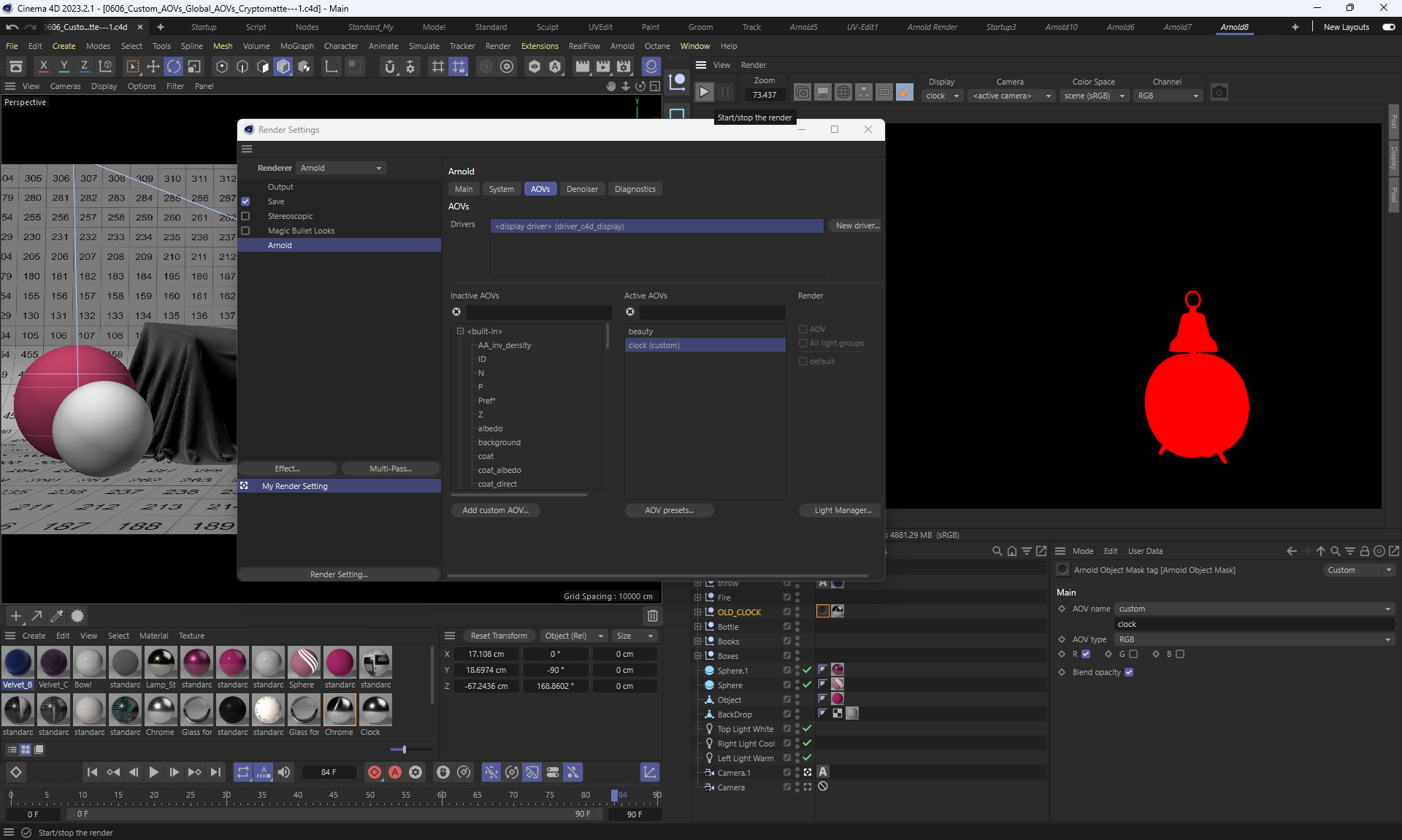The width and height of the screenshot is (1402, 840).
Task: Clear the Inactive AOVs filter icon
Action: 456,312
